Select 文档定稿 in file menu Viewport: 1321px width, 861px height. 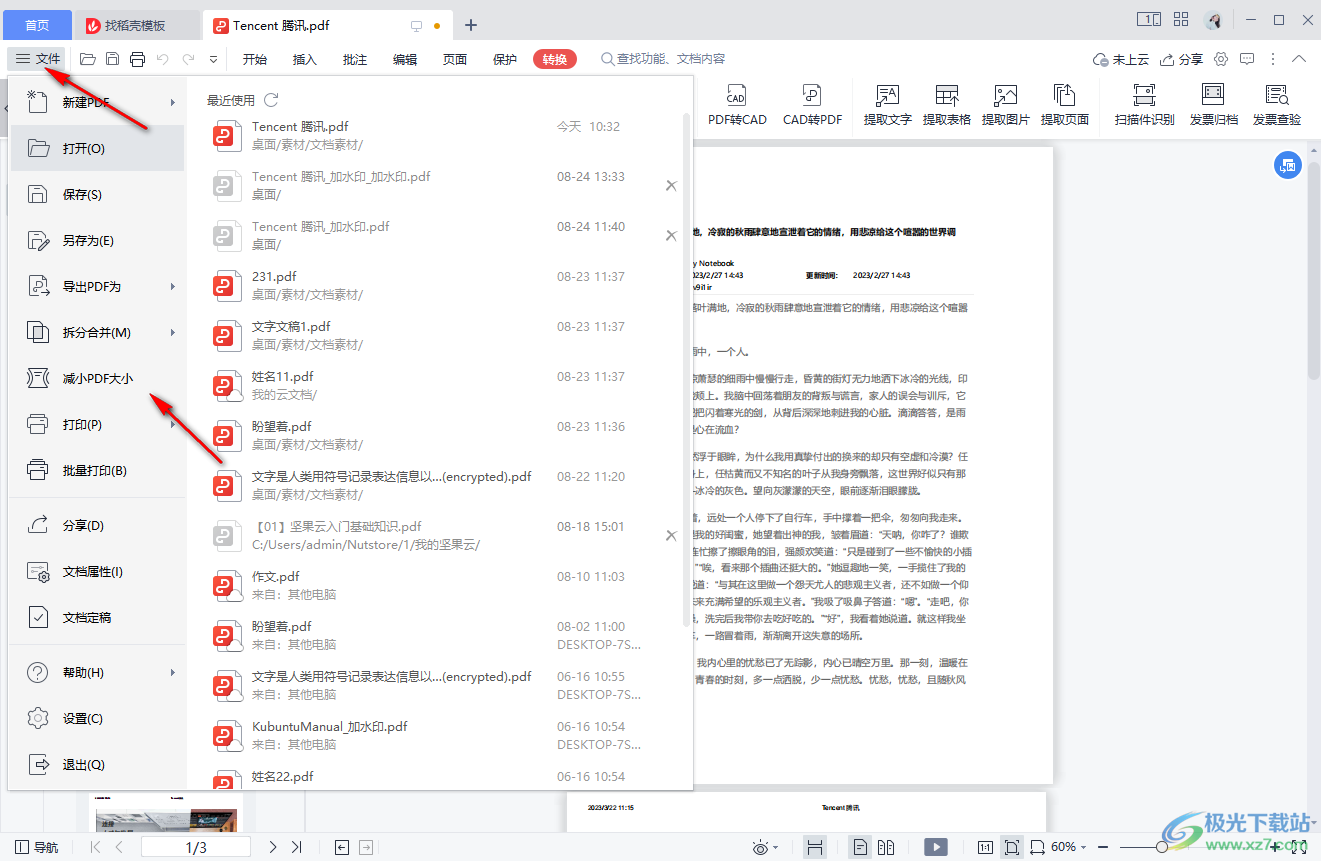pyautogui.click(x=98, y=617)
